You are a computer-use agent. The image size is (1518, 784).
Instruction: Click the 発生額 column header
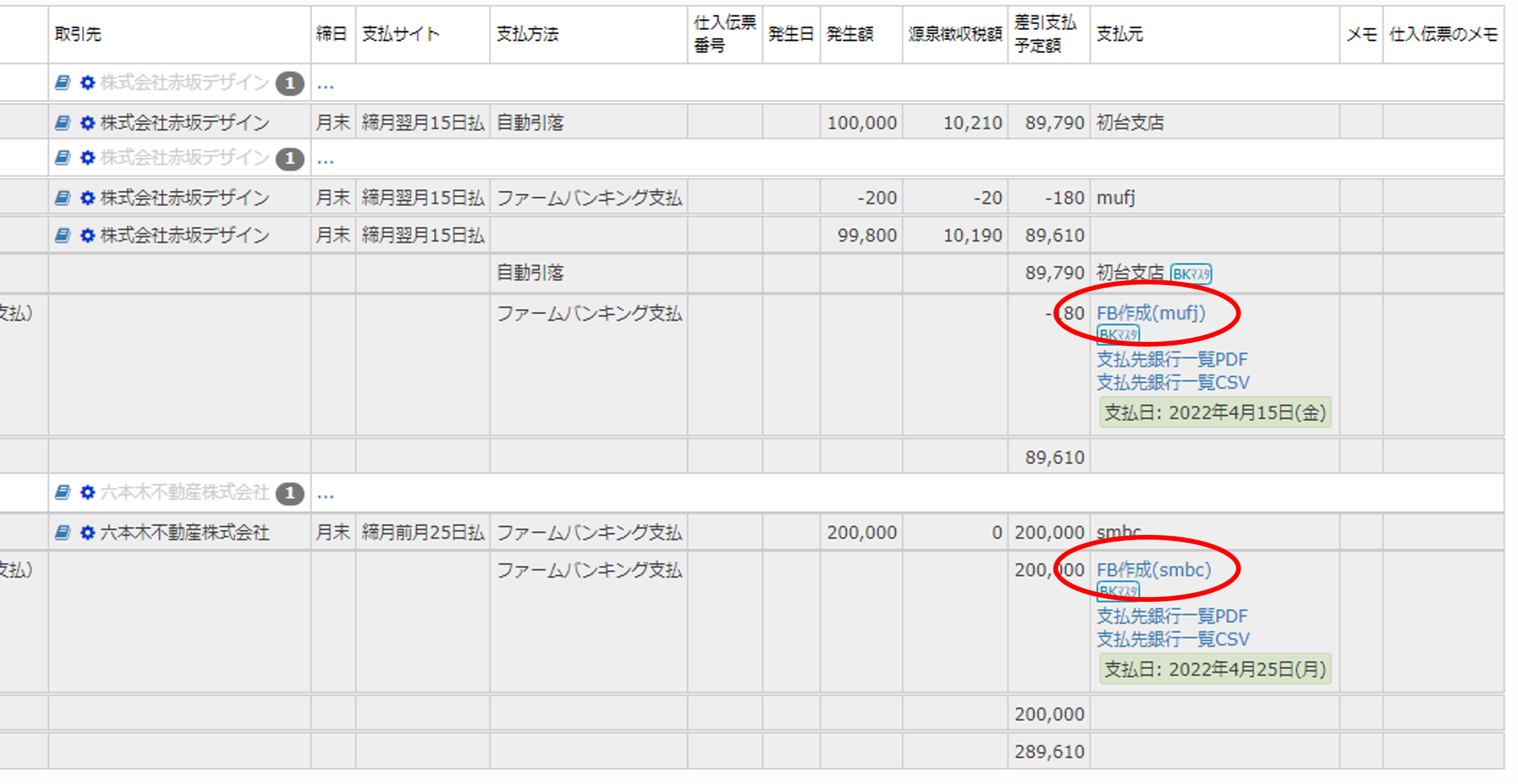click(861, 35)
